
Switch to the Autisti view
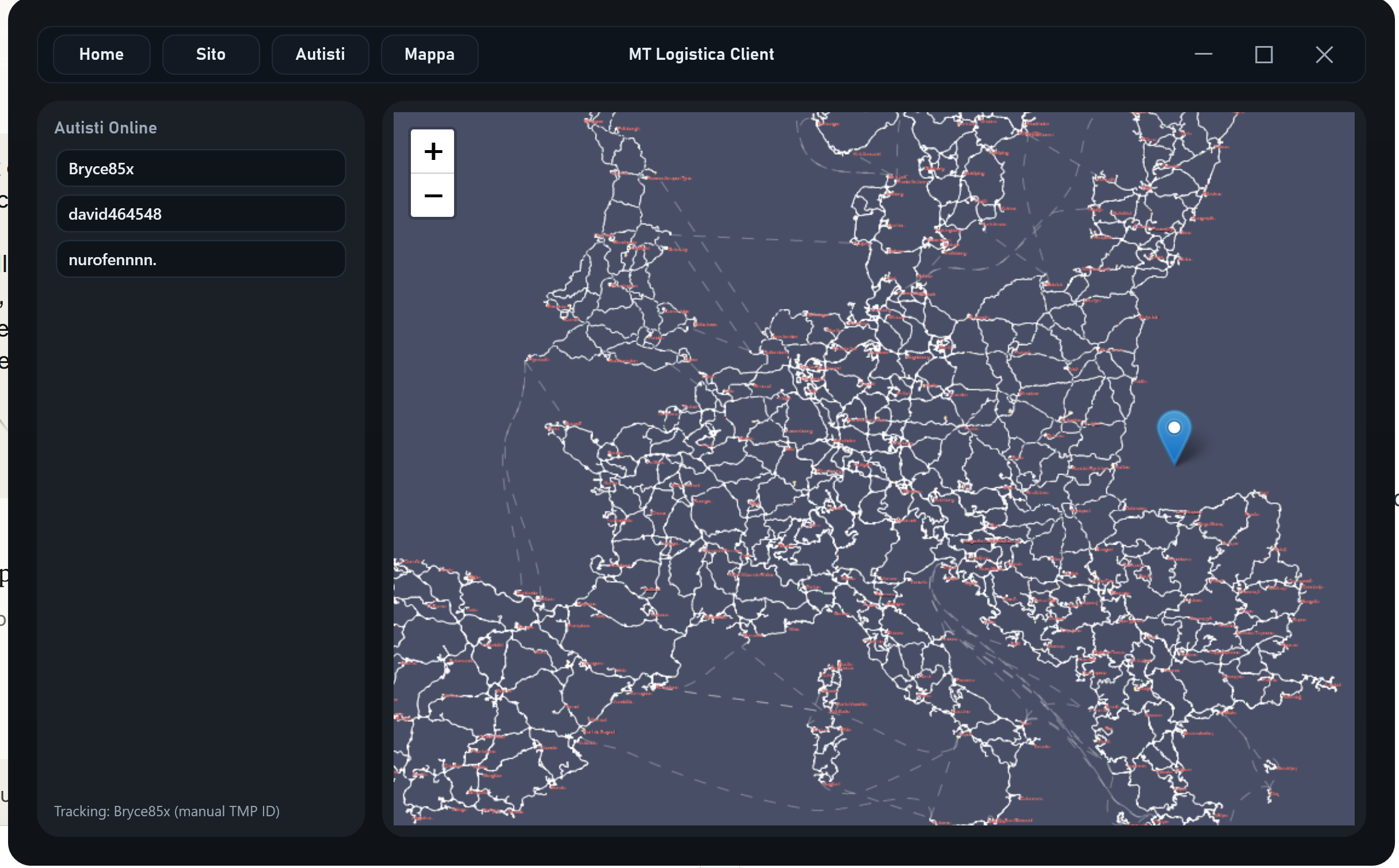[x=320, y=54]
